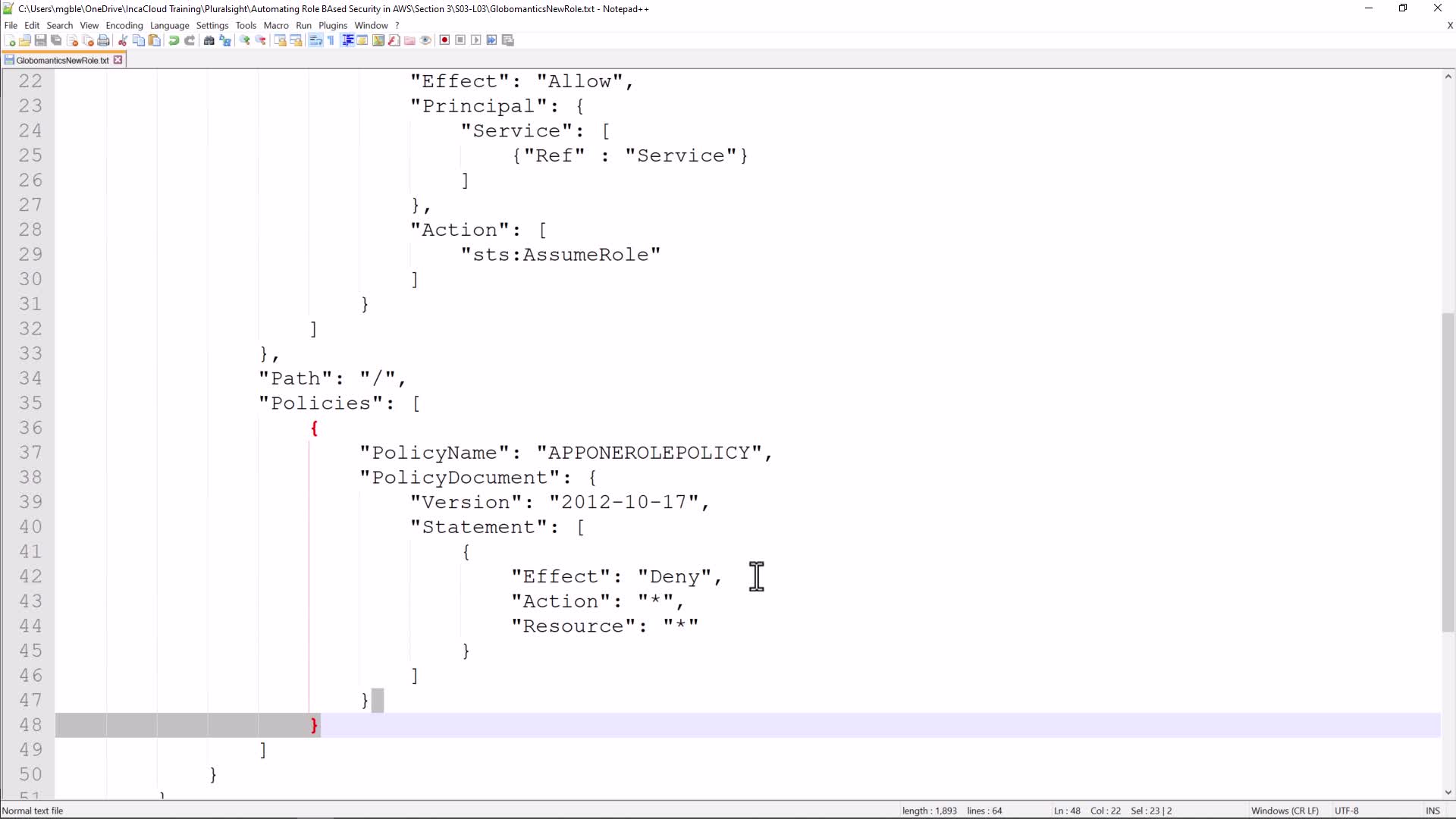Start macro recording with the red record icon
Image resolution: width=1456 pixels, height=819 pixels.
[445, 40]
